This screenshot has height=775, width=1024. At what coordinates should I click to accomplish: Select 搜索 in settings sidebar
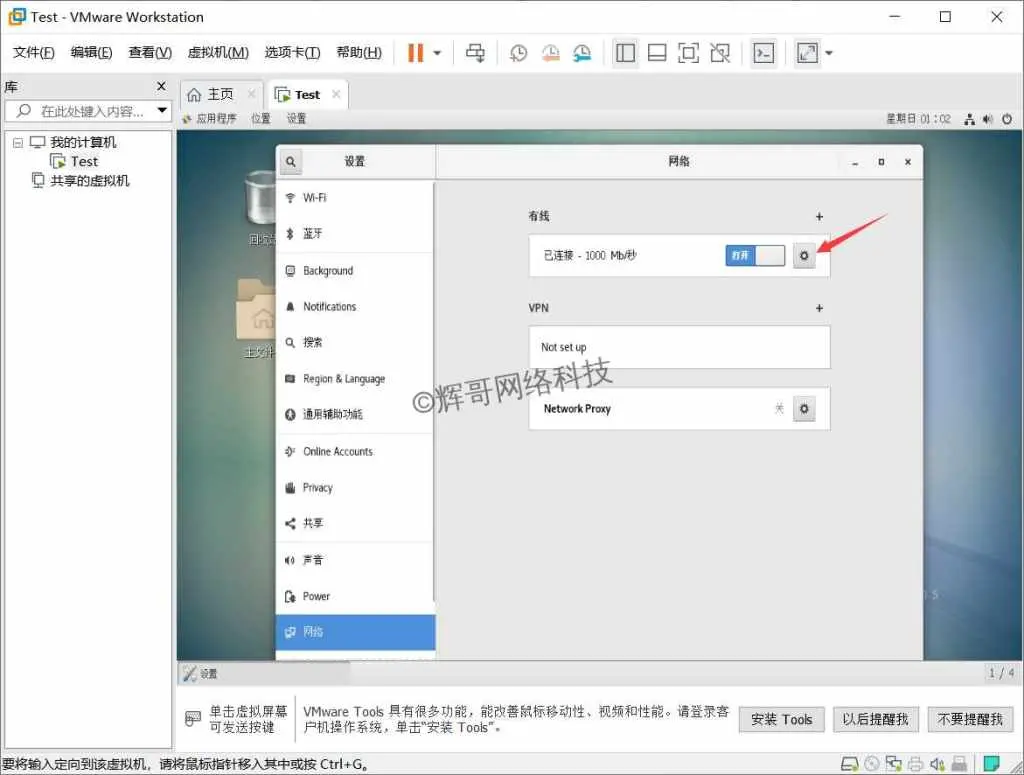[355, 342]
